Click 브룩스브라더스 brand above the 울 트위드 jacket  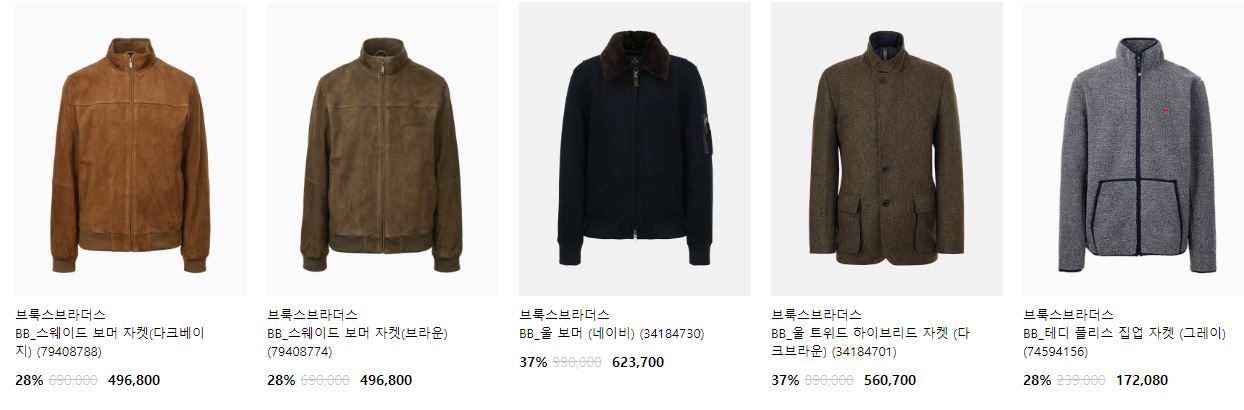pos(817,315)
